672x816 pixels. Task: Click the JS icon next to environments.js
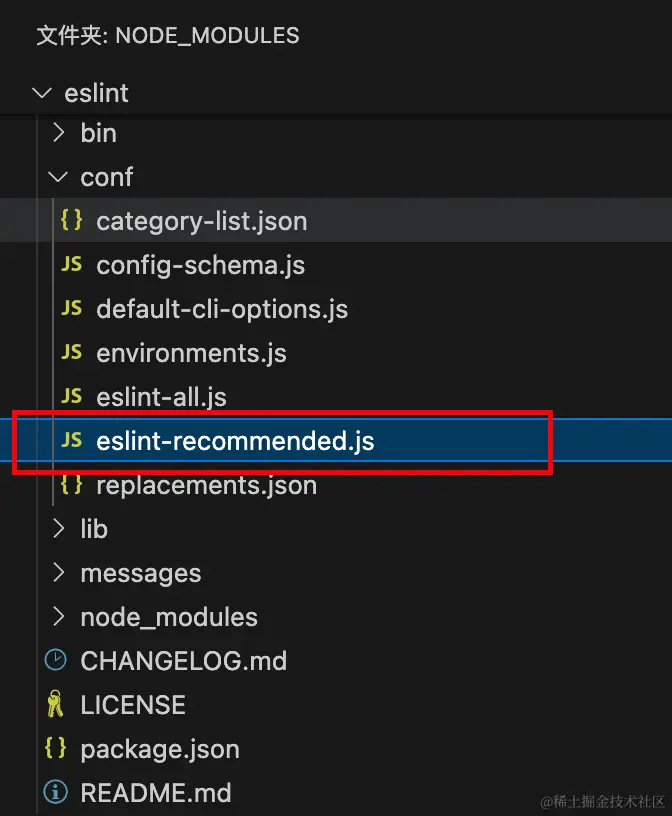coord(71,353)
